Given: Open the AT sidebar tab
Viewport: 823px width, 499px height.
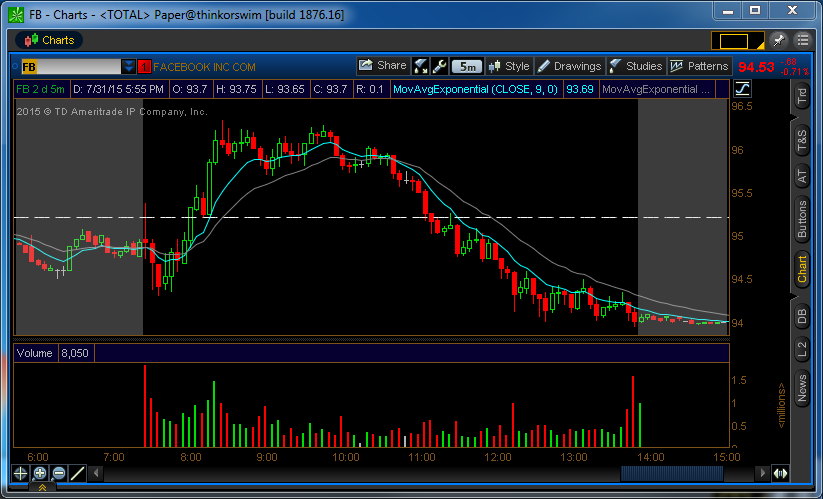Looking at the screenshot, I should 801,176.
